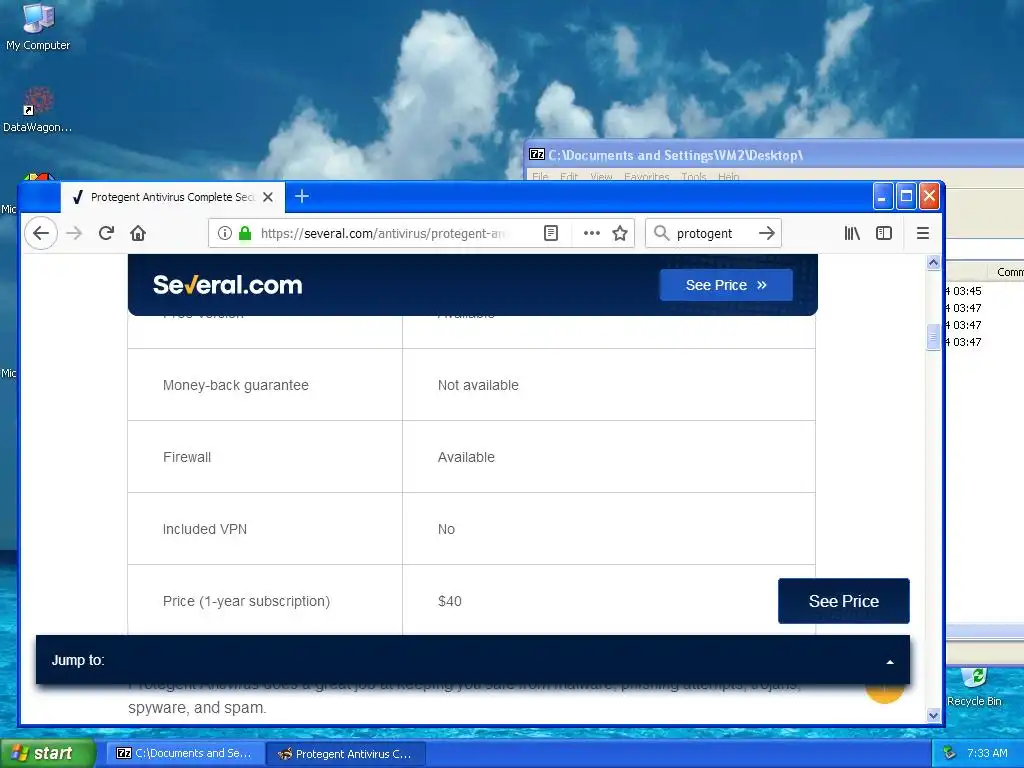Open the Windows Start menu
The height and width of the screenshot is (768, 1024).
[47, 753]
